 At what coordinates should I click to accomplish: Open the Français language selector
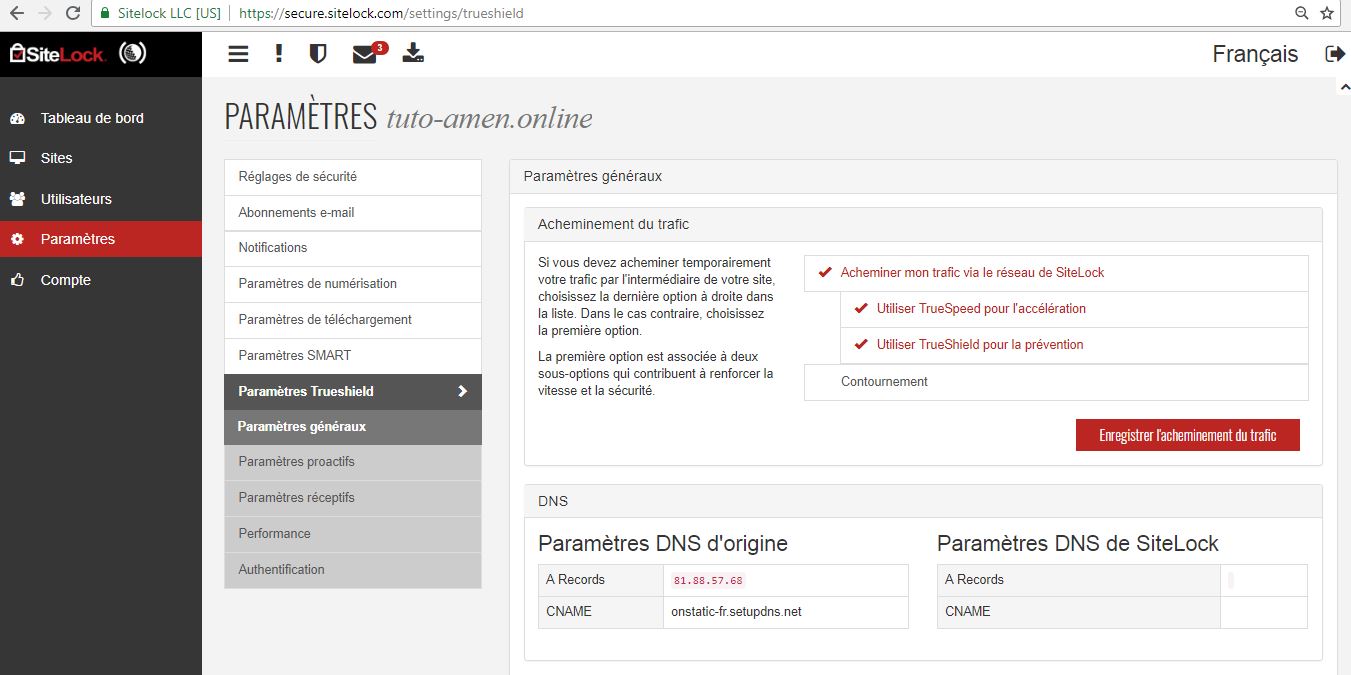1254,54
